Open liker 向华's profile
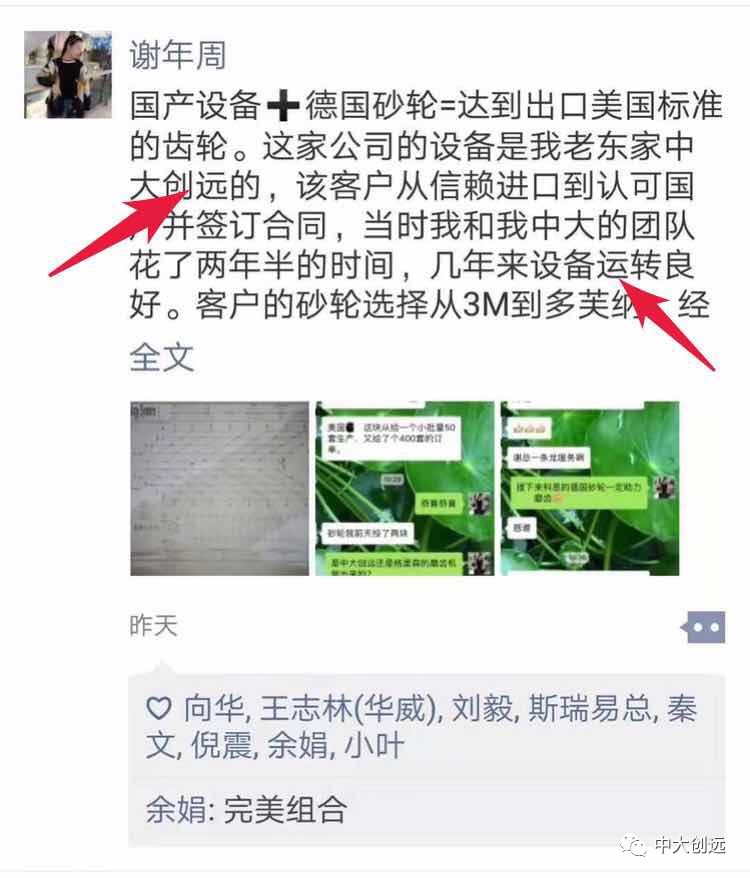This screenshot has height=878, width=750. (x=213, y=708)
